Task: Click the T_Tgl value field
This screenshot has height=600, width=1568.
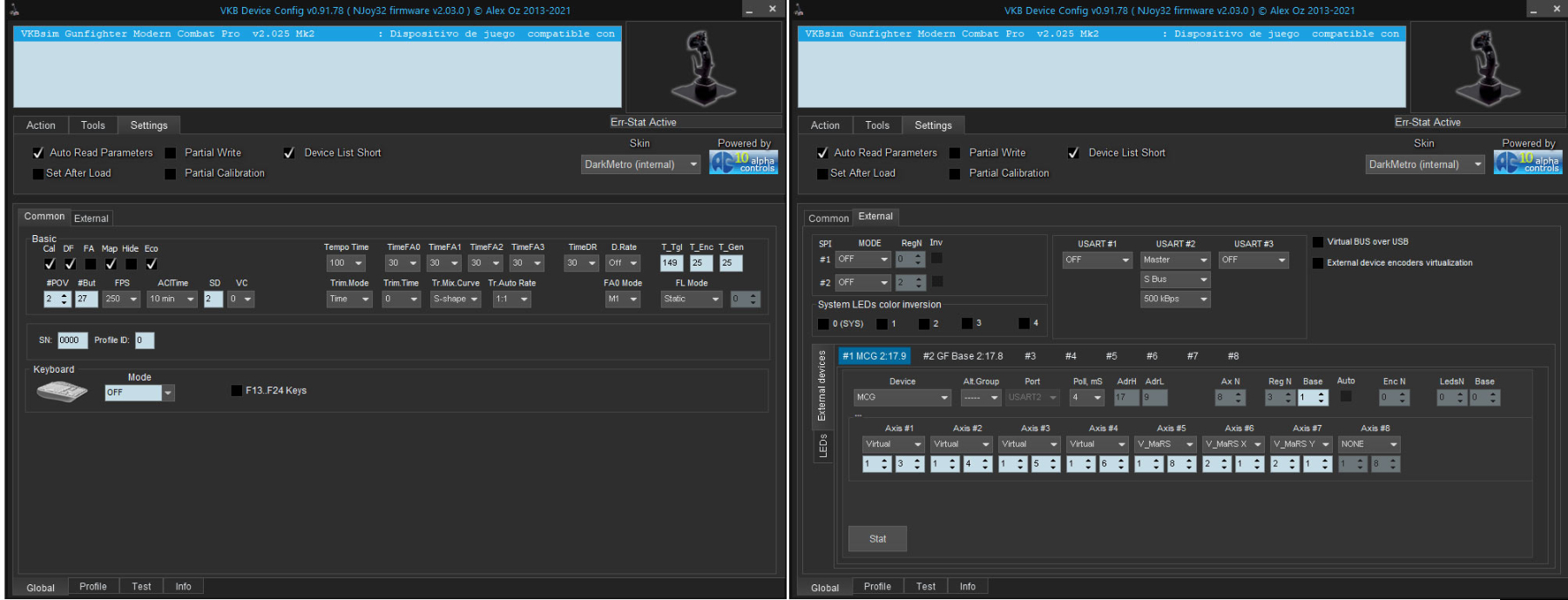Action: coord(671,263)
